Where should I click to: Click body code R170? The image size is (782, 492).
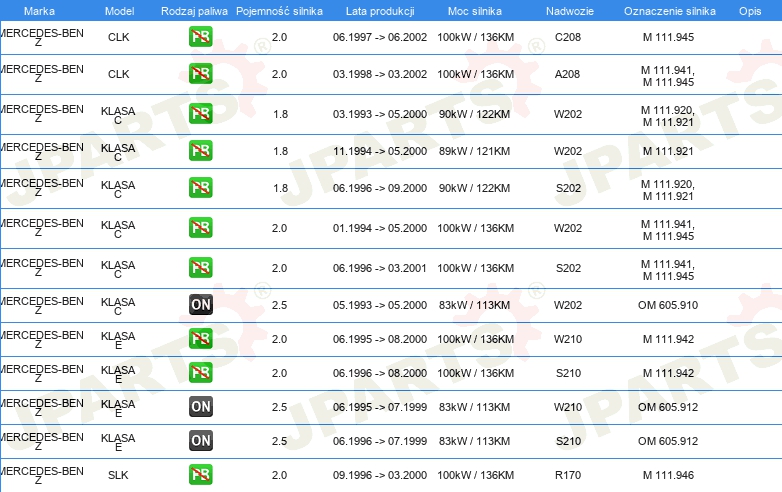(x=568, y=475)
